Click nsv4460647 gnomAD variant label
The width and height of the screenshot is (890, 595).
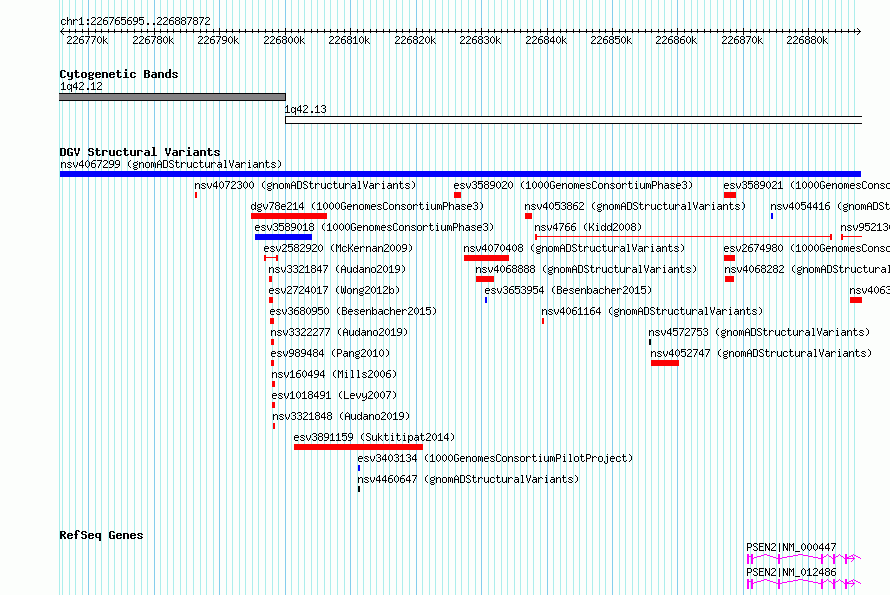point(468,479)
